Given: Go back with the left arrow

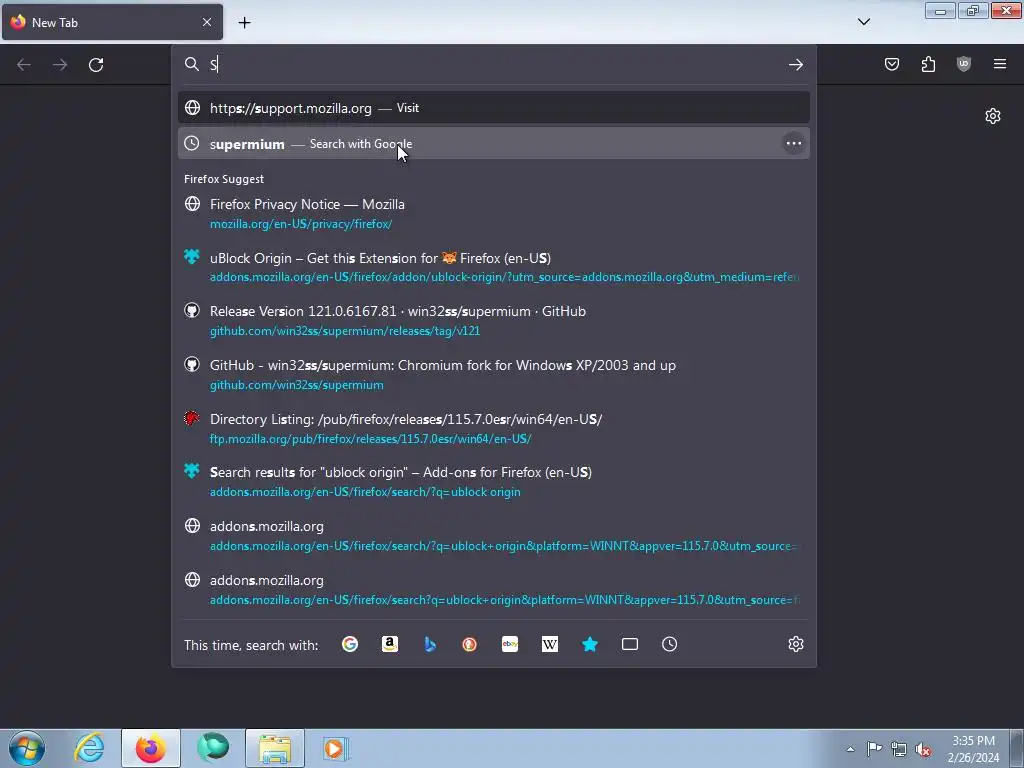Looking at the screenshot, I should coord(24,65).
